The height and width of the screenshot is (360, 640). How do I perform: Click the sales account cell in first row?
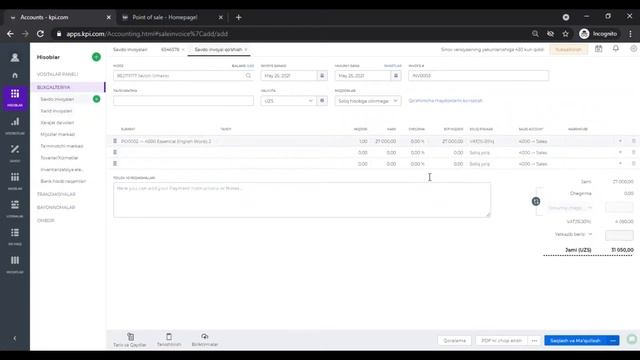[533, 141]
